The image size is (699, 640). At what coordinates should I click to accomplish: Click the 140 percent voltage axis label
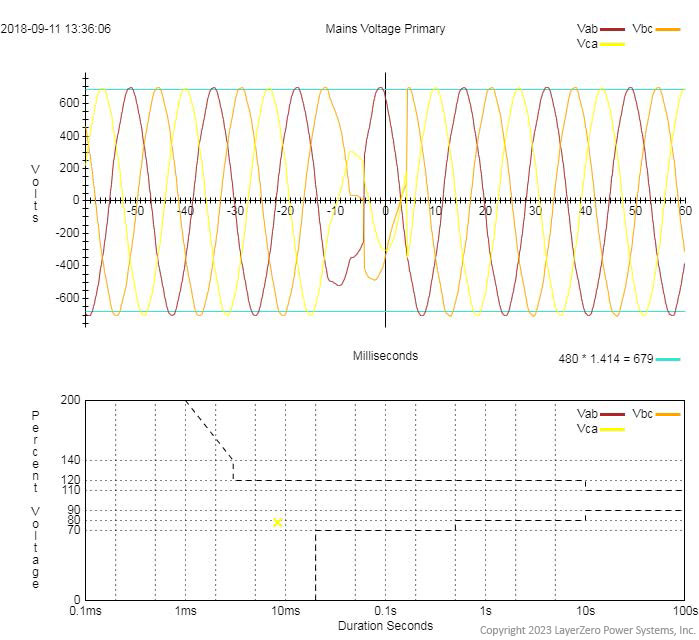tap(70, 460)
